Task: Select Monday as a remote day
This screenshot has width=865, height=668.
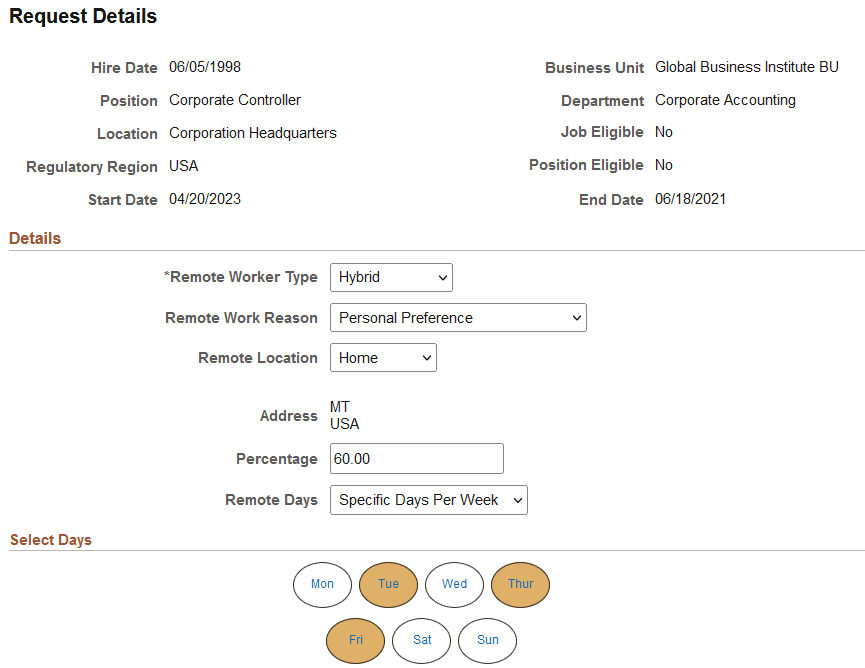Action: coord(322,584)
